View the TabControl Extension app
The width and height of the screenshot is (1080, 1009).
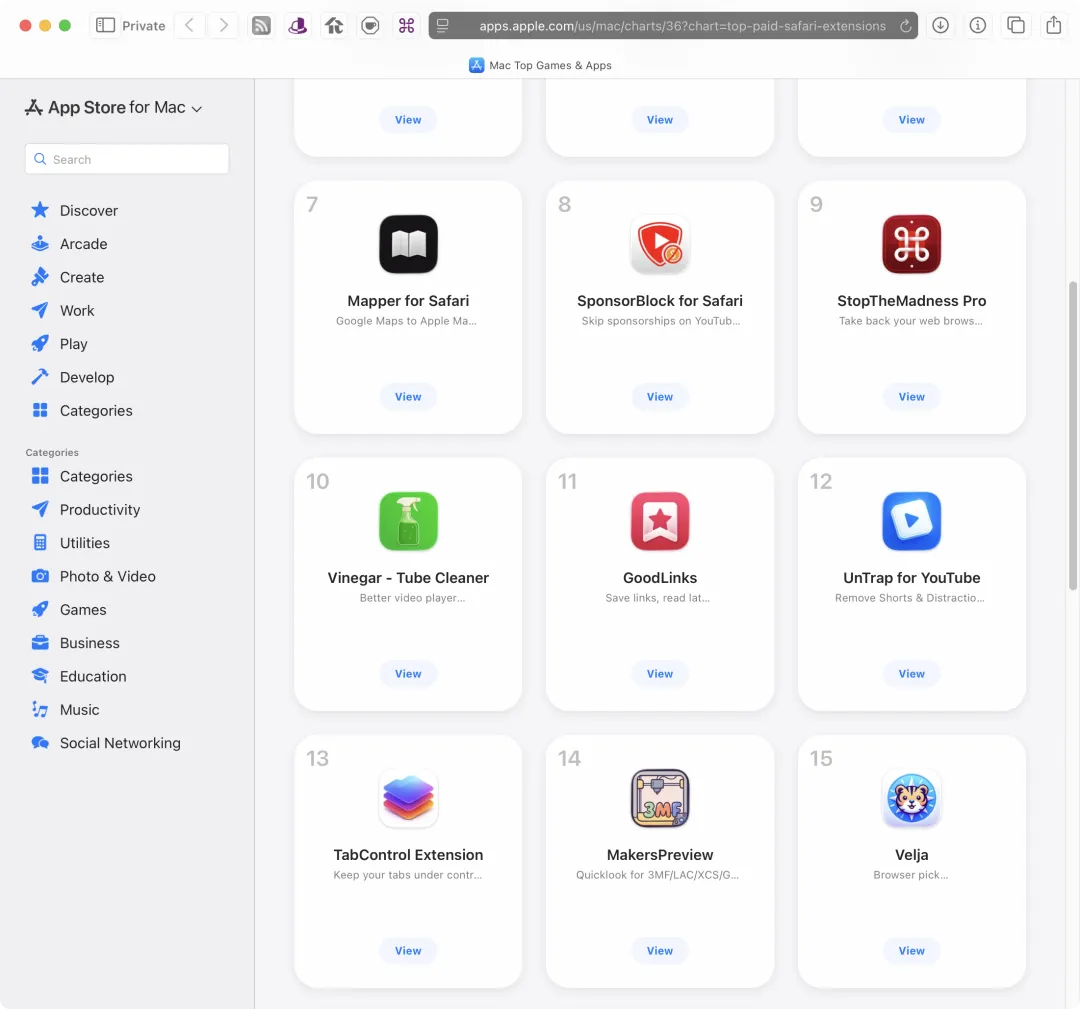click(x=408, y=950)
